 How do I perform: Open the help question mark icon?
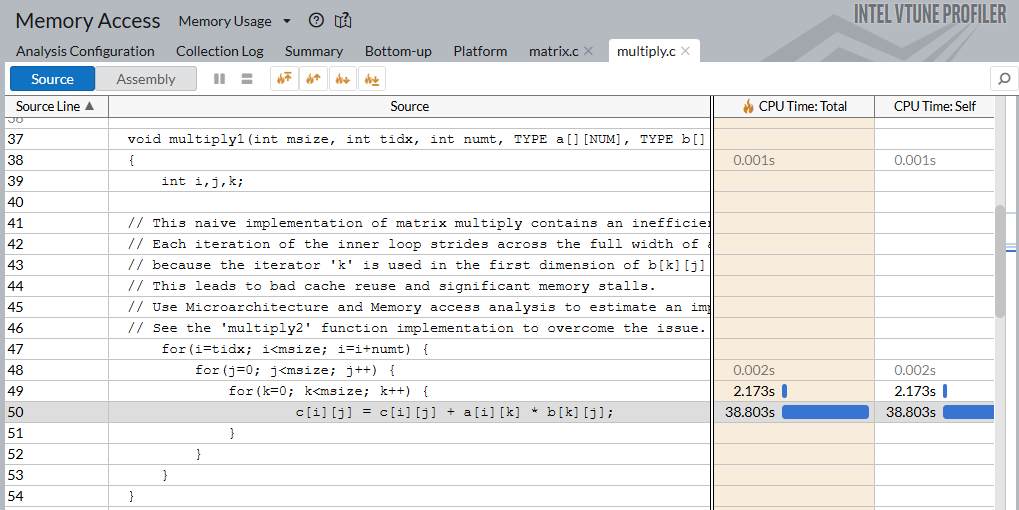316,21
